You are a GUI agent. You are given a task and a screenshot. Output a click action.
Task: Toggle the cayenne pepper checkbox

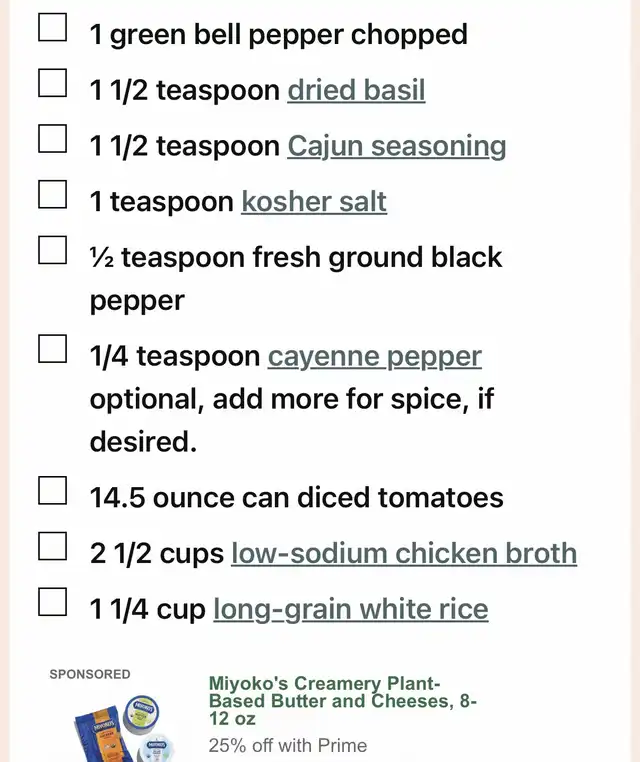(x=53, y=350)
